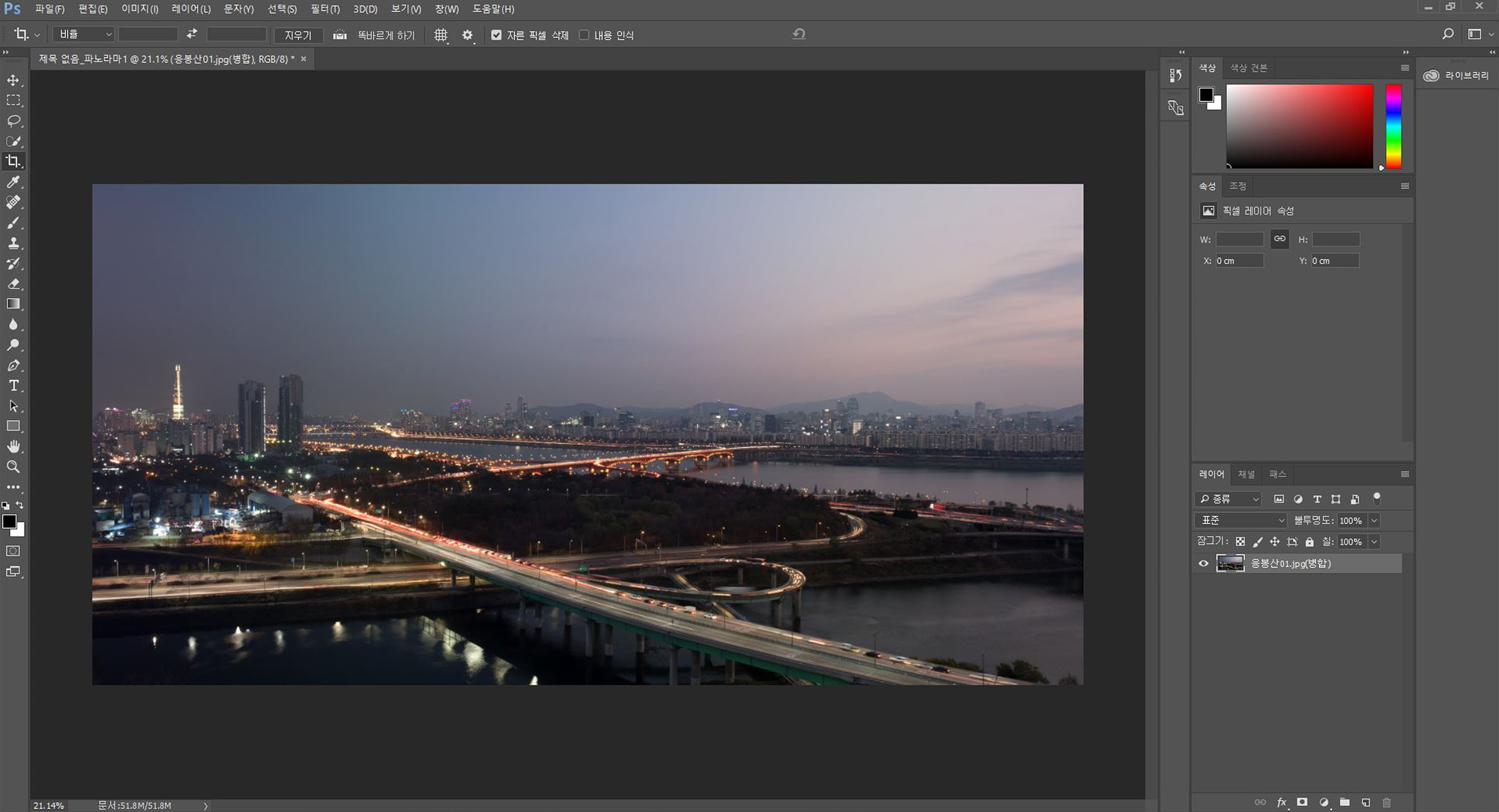Open the 표준 blend mode dropdown
Image resolution: width=1499 pixels, height=812 pixels.
pos(1241,521)
